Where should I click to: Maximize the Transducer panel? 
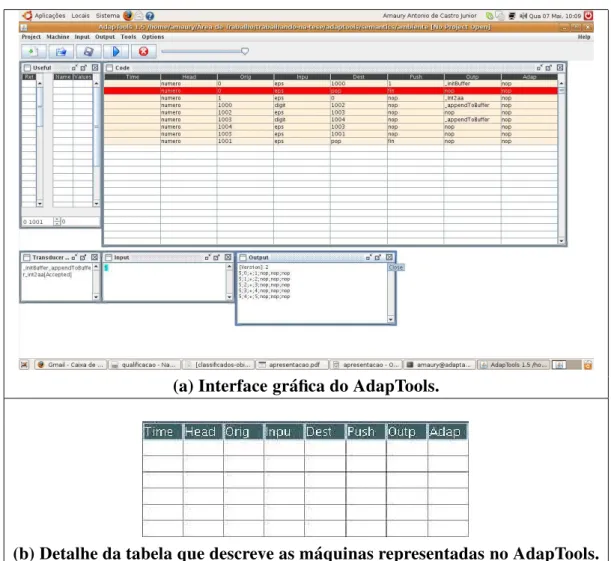tap(83, 258)
